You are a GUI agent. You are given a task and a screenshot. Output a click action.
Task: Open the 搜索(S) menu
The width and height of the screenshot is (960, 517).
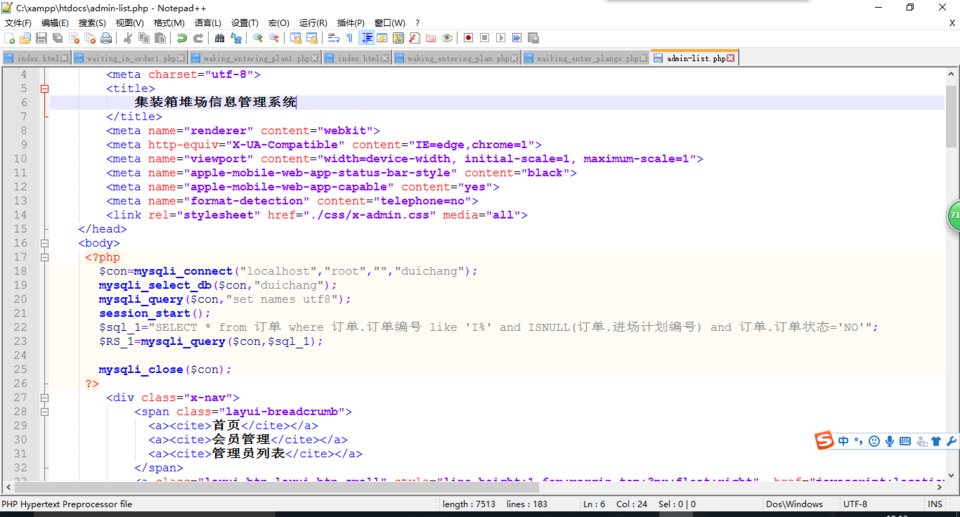92,23
